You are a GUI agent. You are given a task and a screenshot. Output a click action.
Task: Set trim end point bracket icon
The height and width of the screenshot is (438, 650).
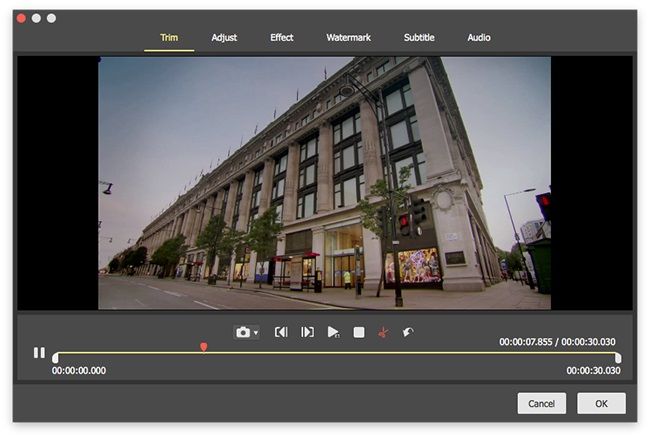(307, 332)
